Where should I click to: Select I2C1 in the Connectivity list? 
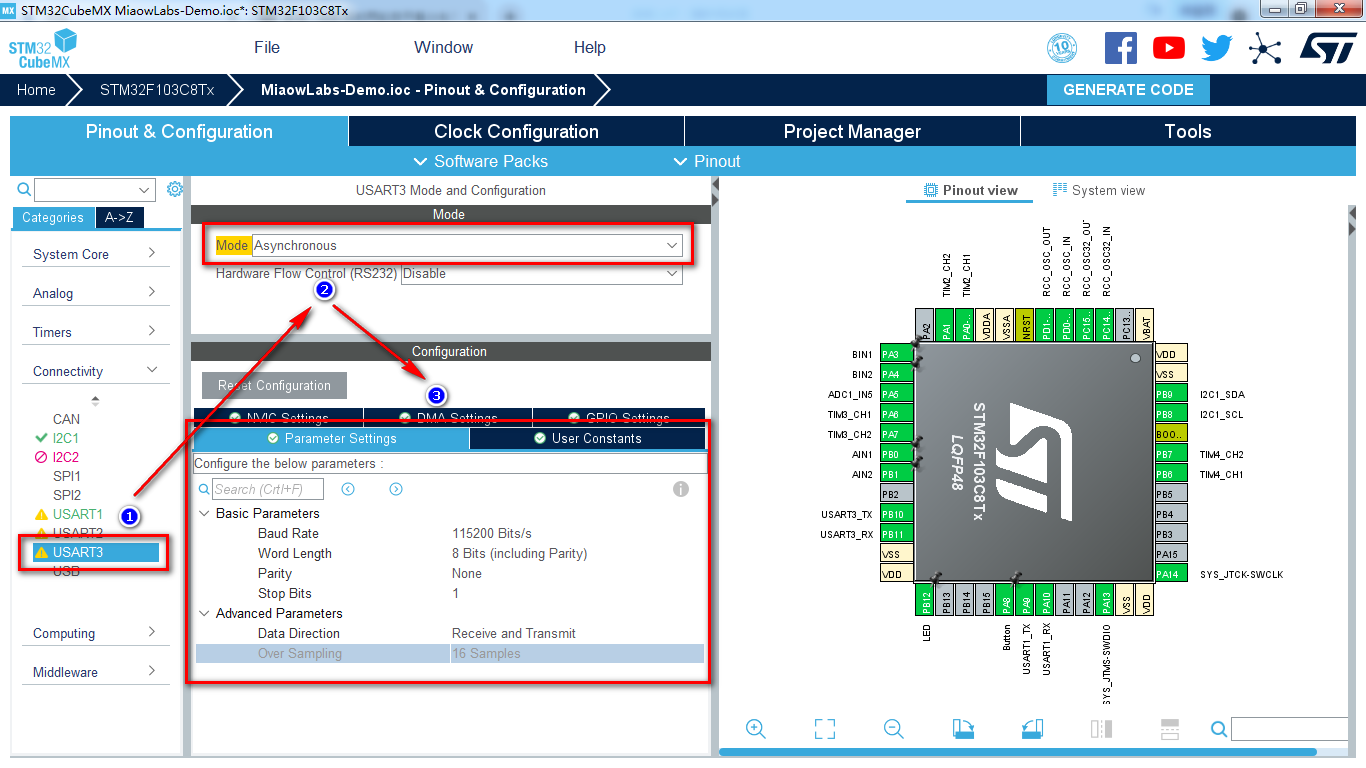[x=66, y=438]
